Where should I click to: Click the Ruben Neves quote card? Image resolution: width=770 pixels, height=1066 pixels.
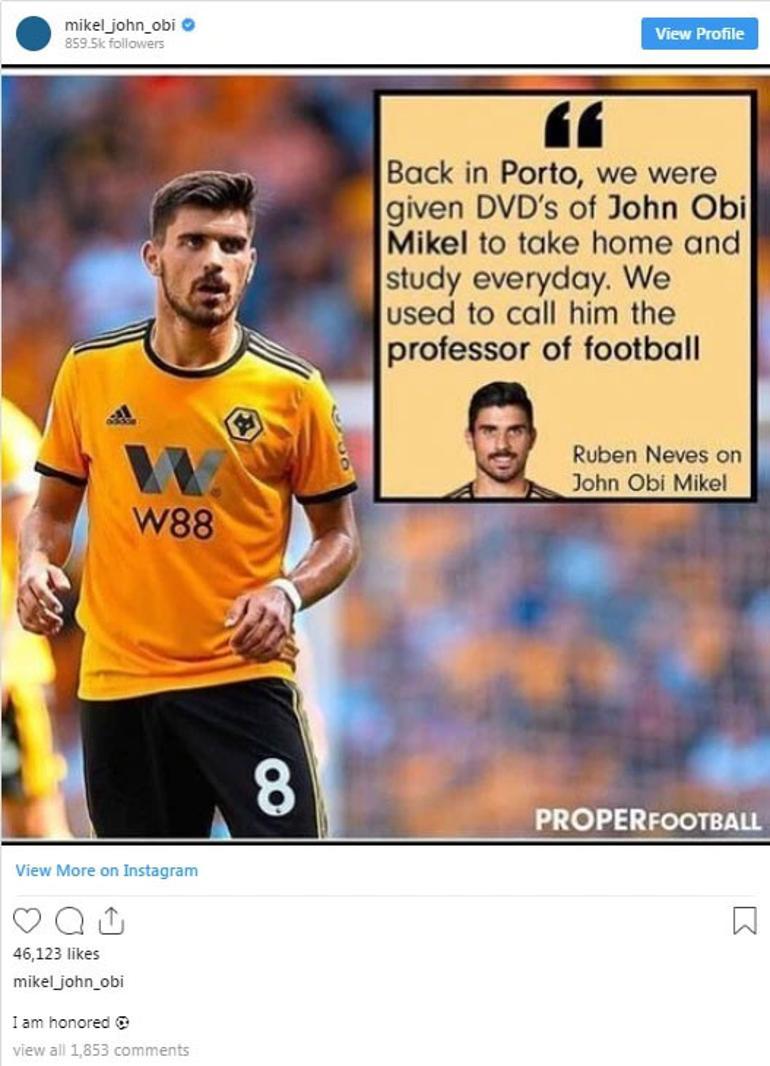pyautogui.click(x=565, y=296)
